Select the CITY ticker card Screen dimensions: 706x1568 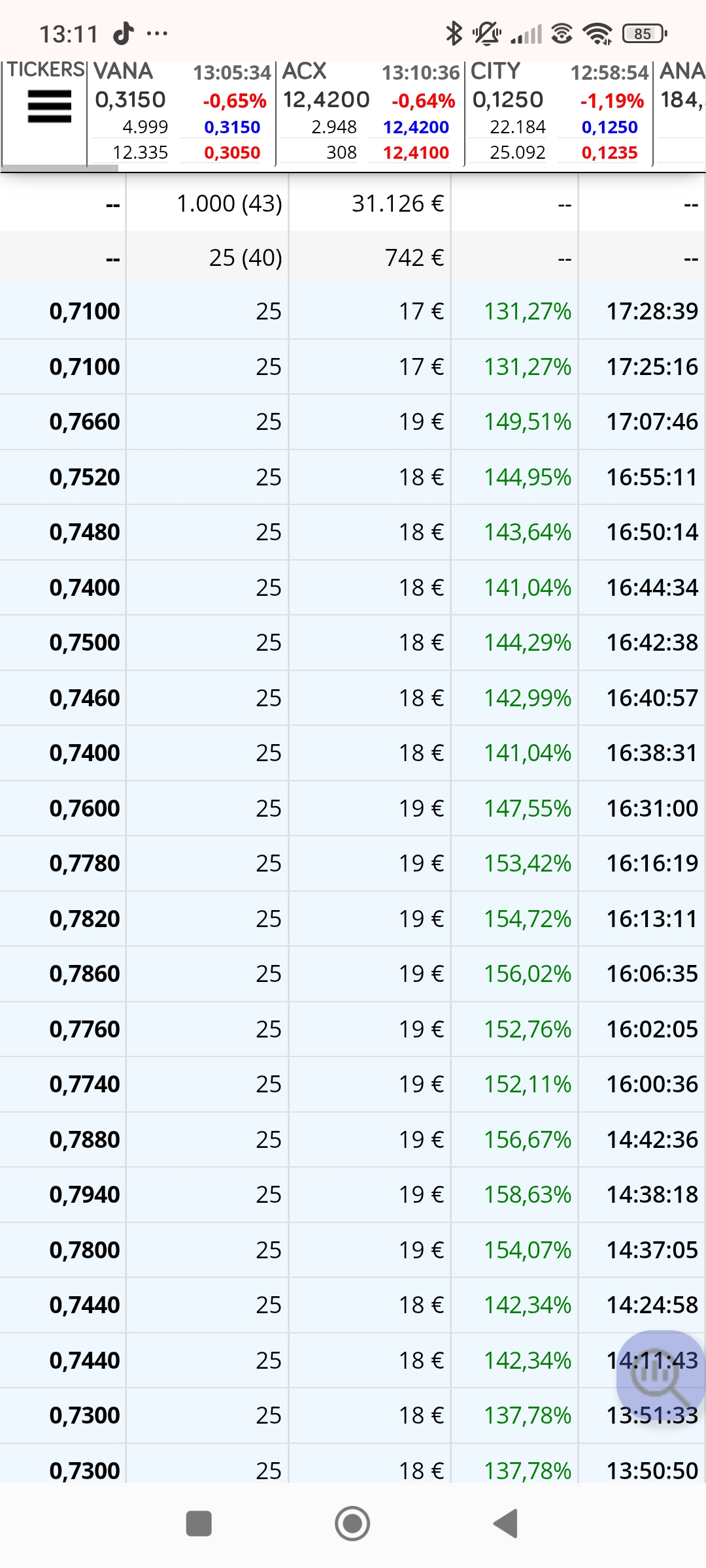point(559,112)
